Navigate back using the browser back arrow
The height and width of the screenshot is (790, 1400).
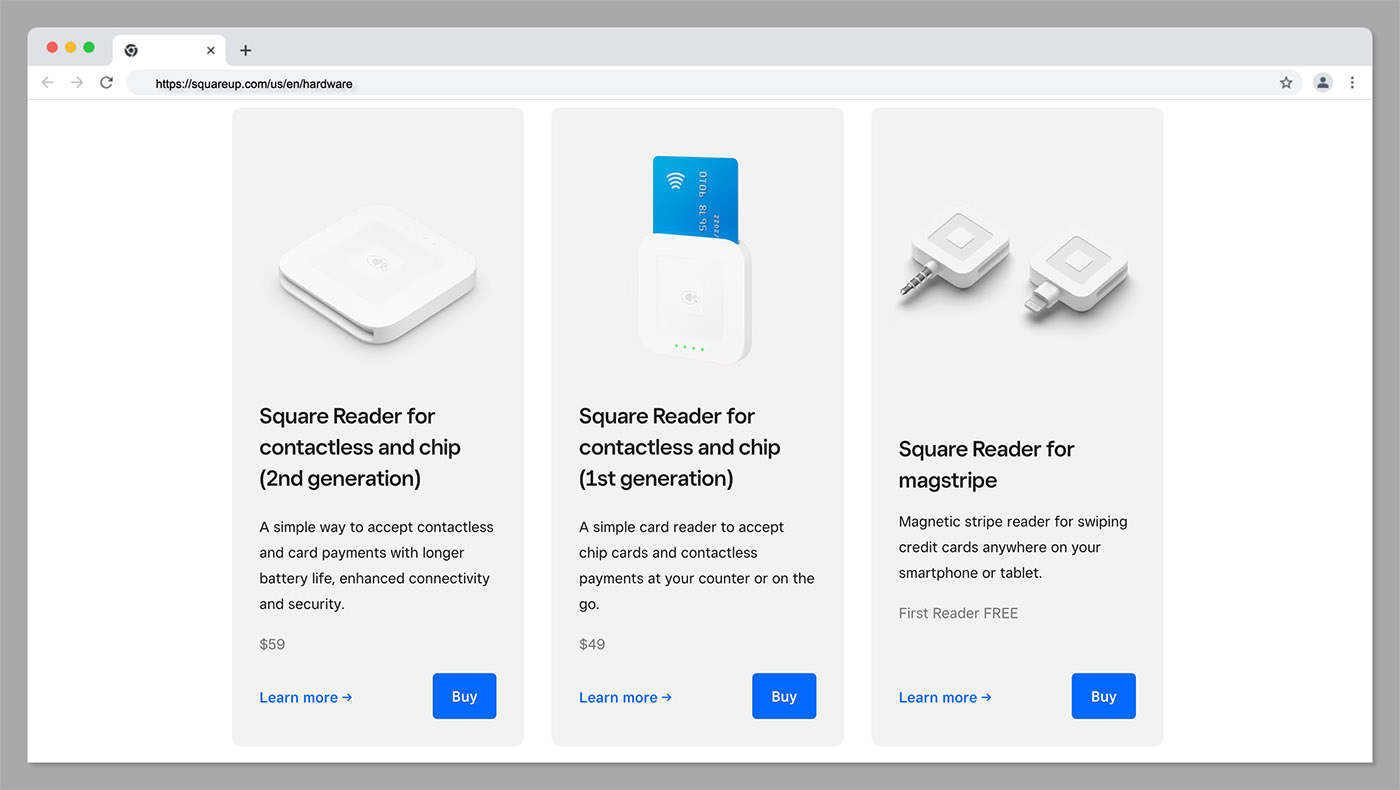(x=47, y=83)
